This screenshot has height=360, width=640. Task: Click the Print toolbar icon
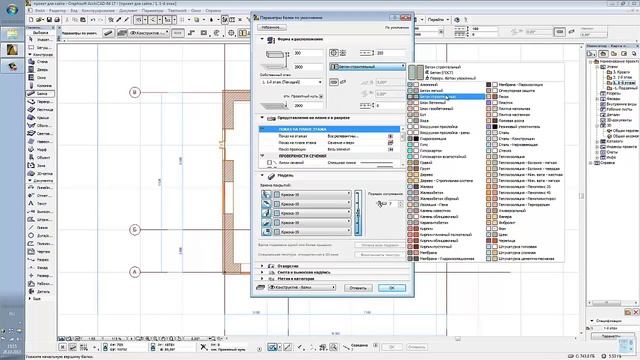point(57,20)
